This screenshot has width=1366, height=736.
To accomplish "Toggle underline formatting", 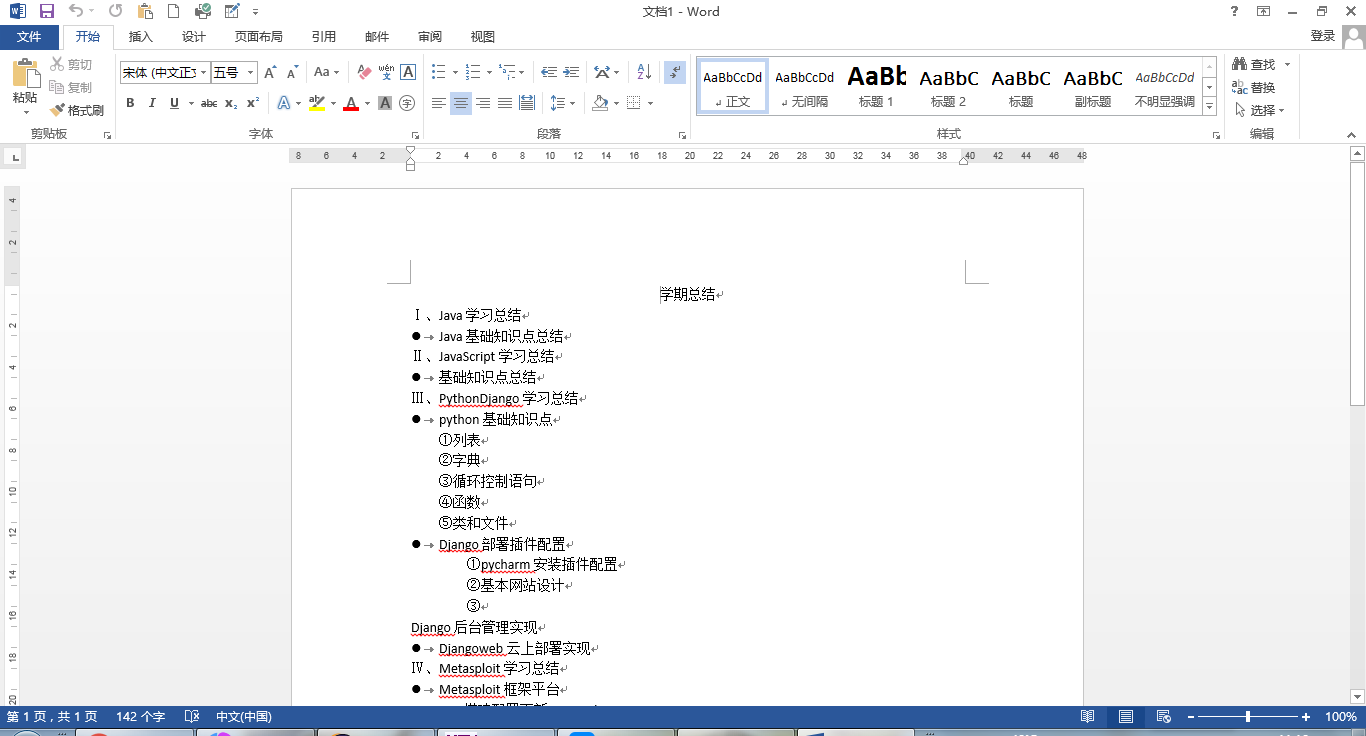I will click(x=174, y=103).
